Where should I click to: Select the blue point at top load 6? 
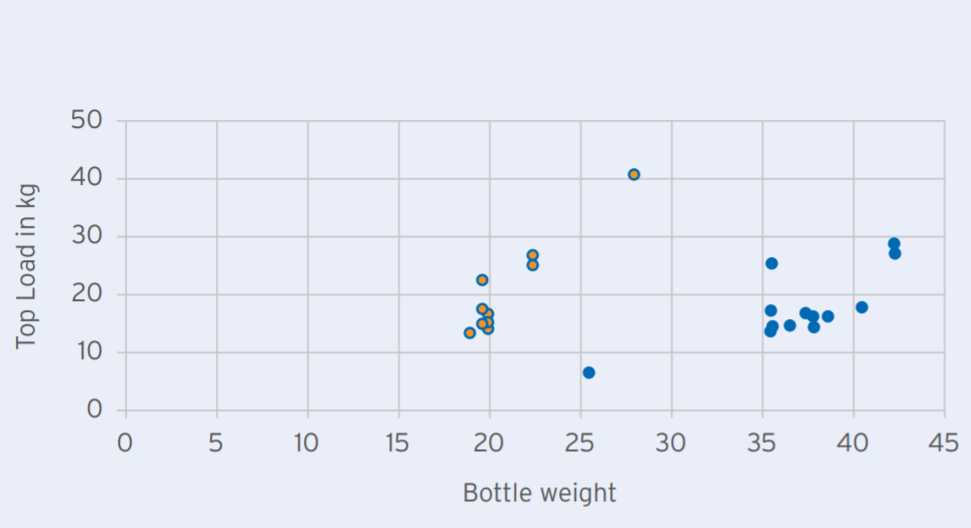589,373
